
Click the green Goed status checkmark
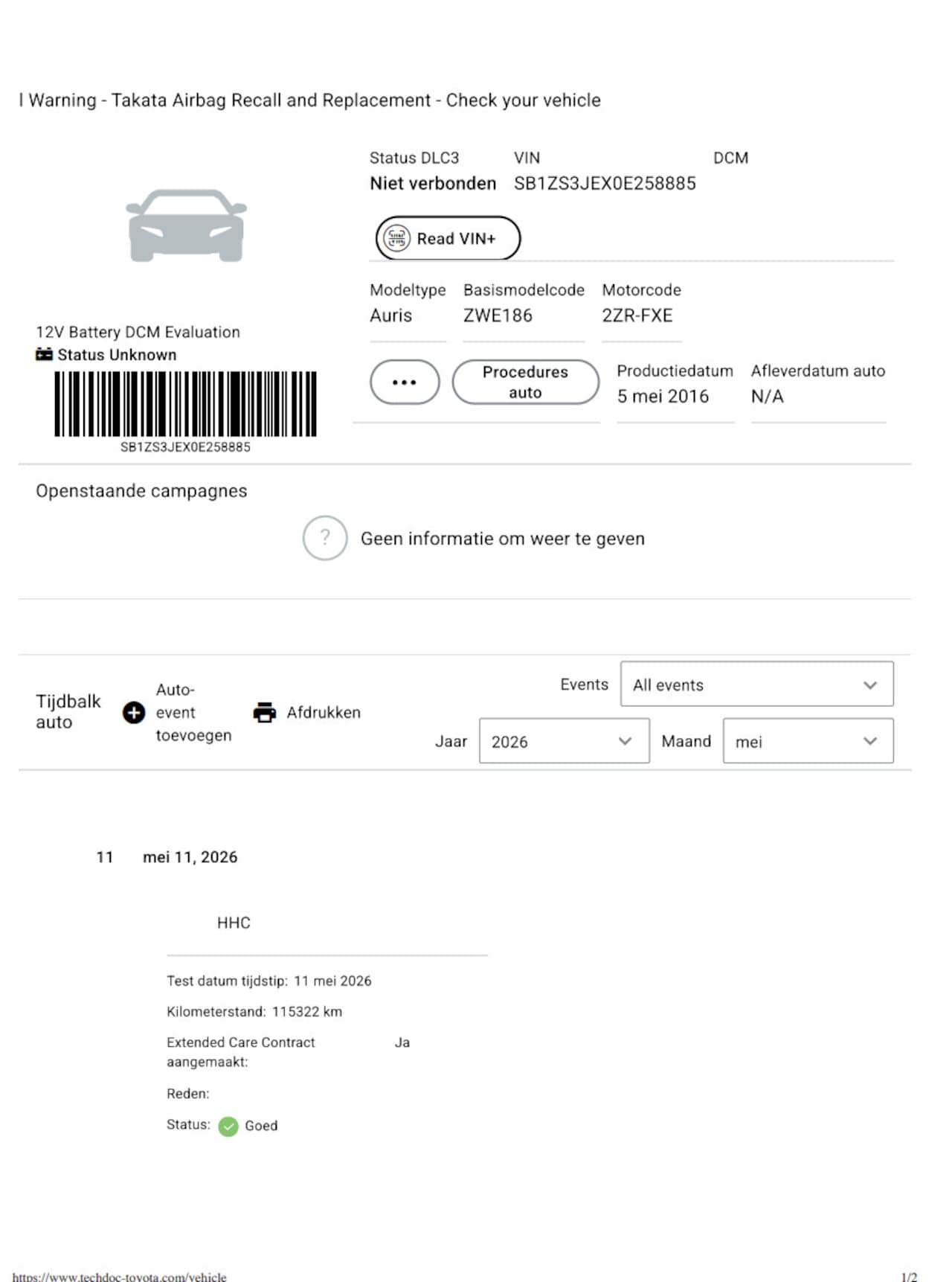pos(228,1126)
